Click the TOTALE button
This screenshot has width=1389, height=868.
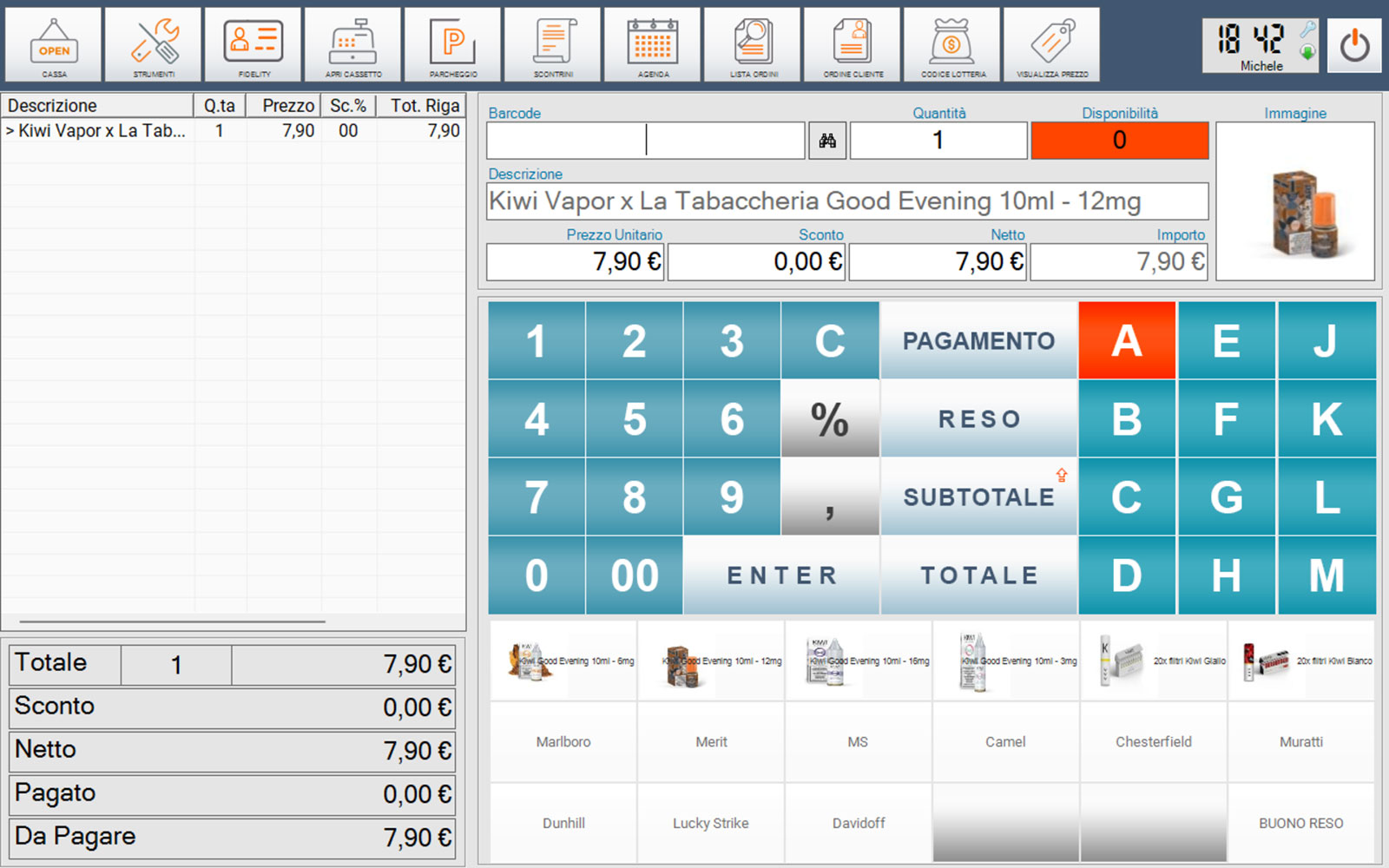978,575
